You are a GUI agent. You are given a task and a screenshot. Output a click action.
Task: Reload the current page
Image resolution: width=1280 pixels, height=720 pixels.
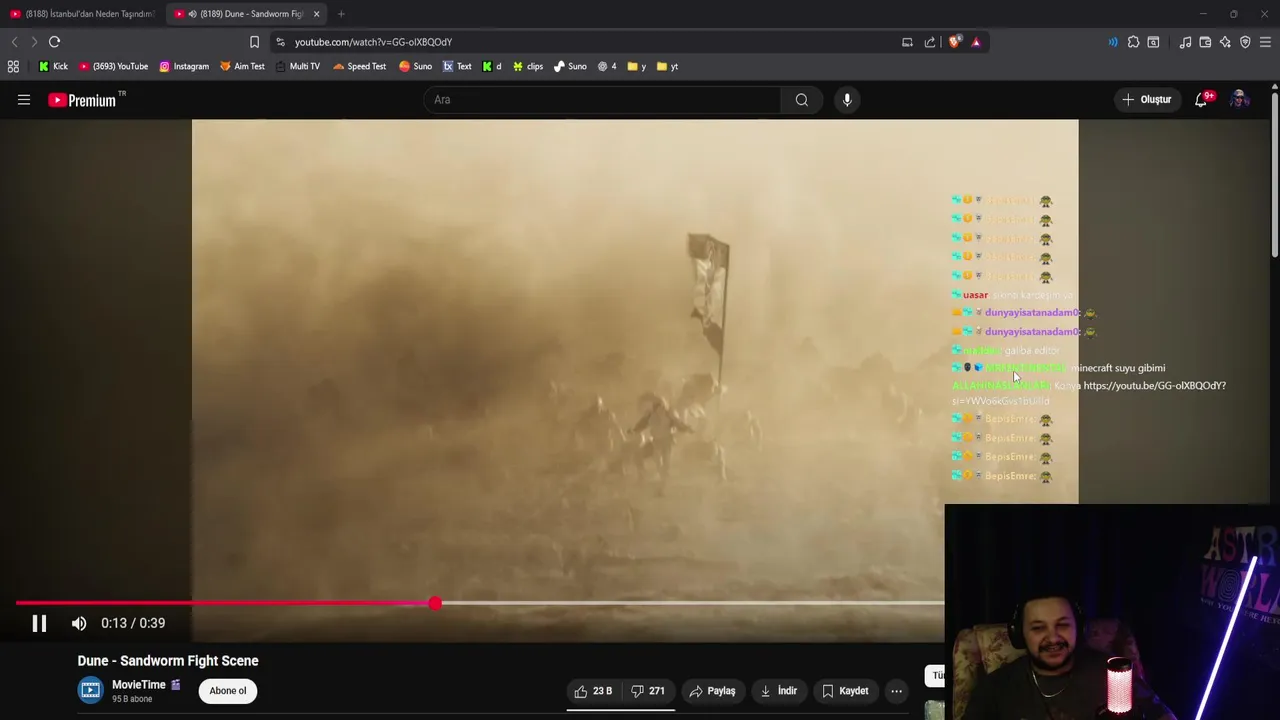pyautogui.click(x=55, y=42)
